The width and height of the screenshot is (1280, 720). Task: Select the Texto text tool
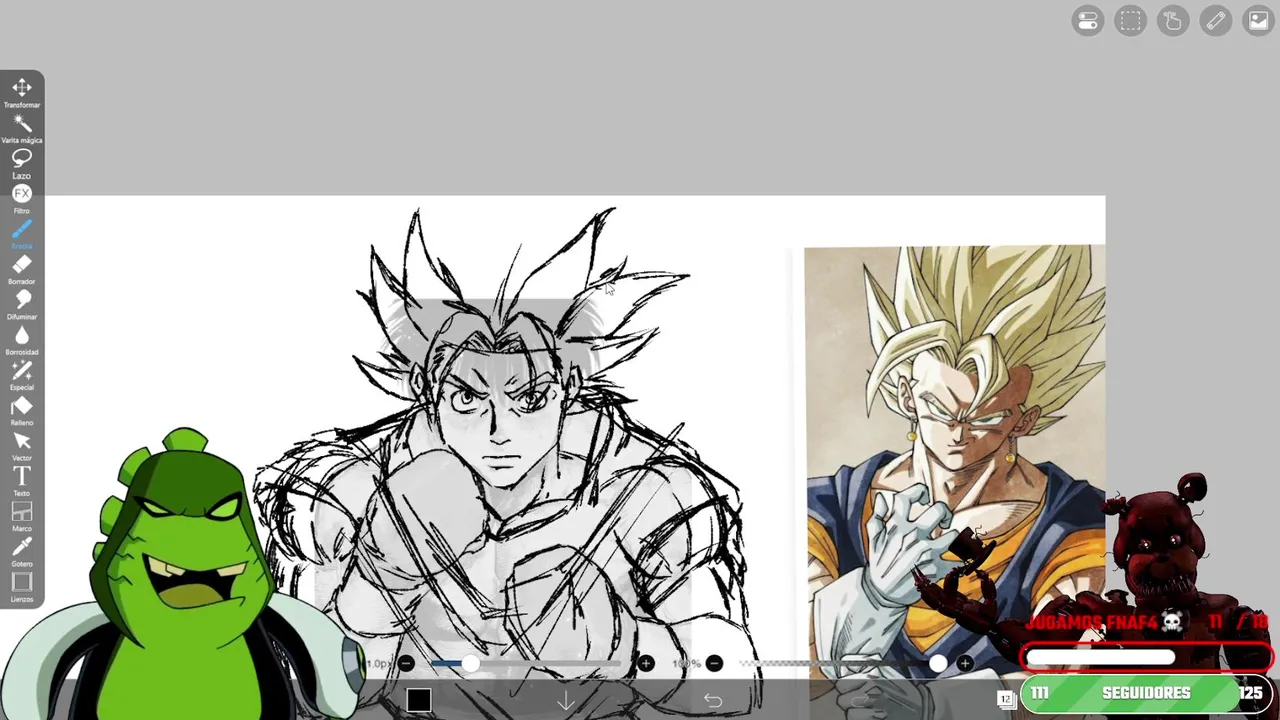click(x=22, y=480)
